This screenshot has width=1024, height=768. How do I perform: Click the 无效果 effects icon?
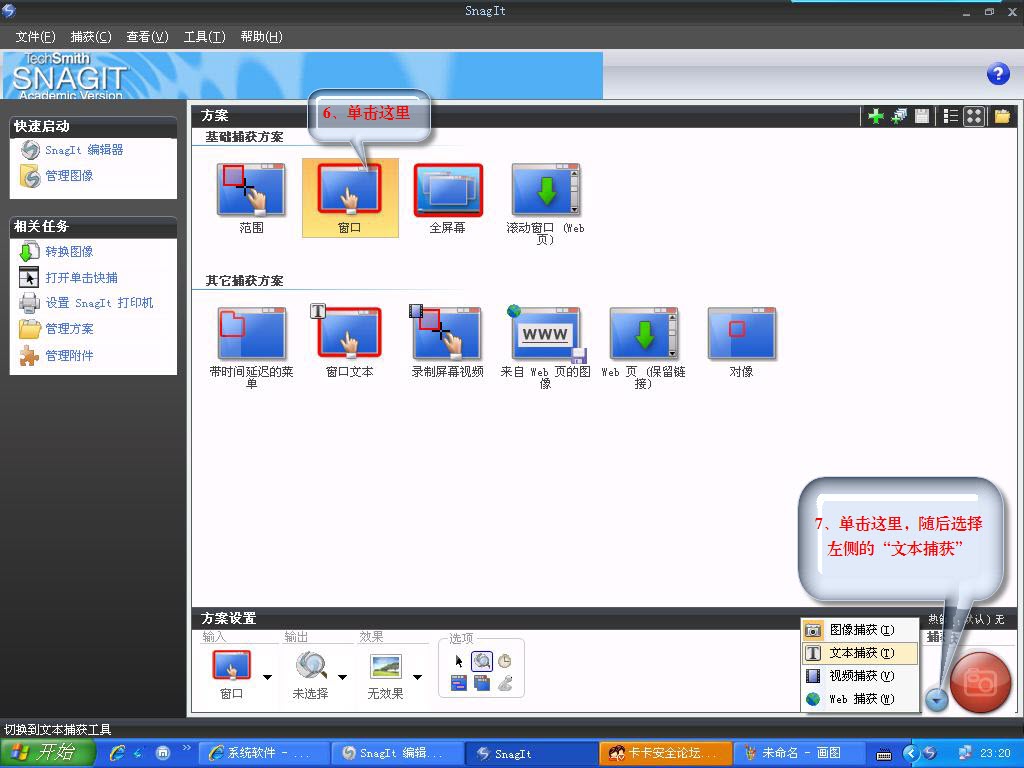point(386,667)
